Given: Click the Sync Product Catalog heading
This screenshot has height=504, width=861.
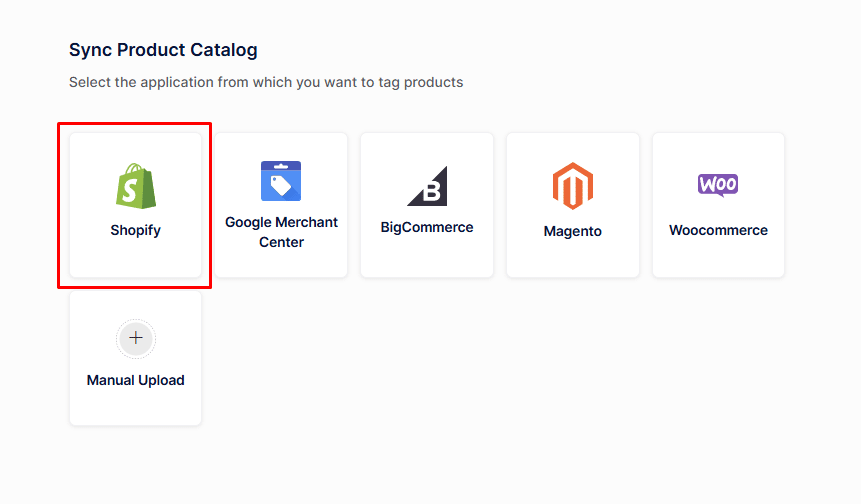Looking at the screenshot, I should point(163,50).
